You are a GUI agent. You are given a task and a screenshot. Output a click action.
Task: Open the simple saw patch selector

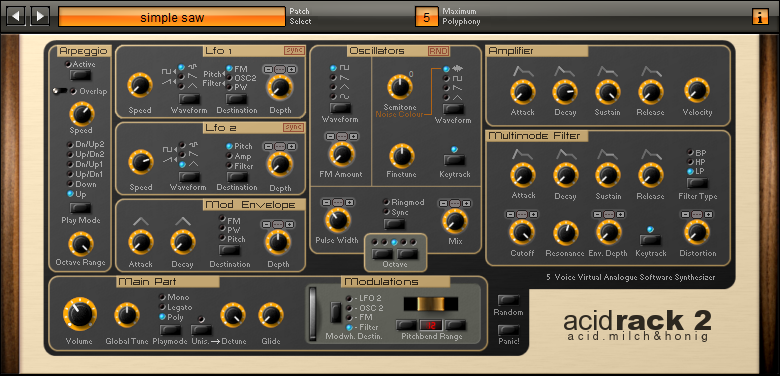pyautogui.click(x=172, y=18)
